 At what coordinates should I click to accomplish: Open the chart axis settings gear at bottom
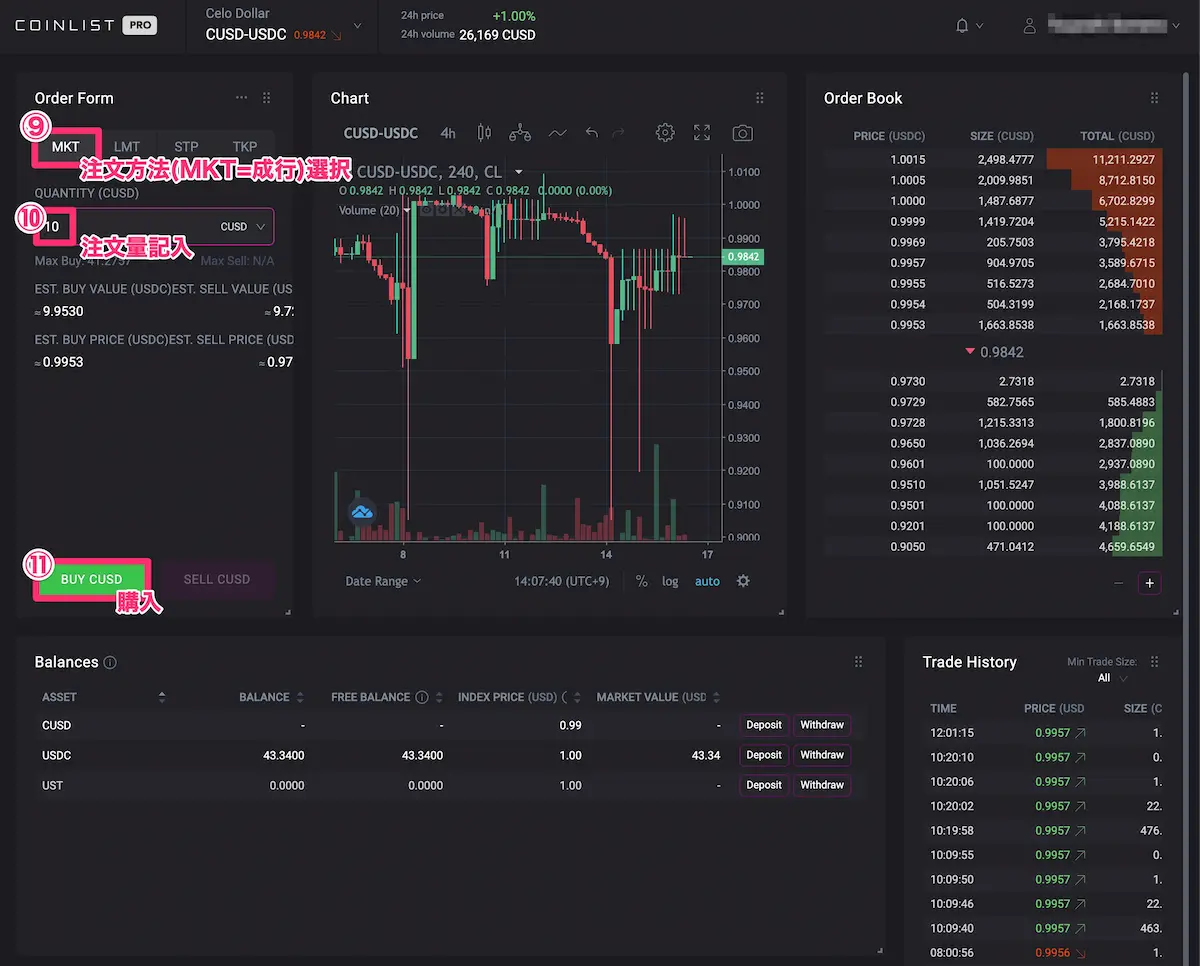pos(743,581)
